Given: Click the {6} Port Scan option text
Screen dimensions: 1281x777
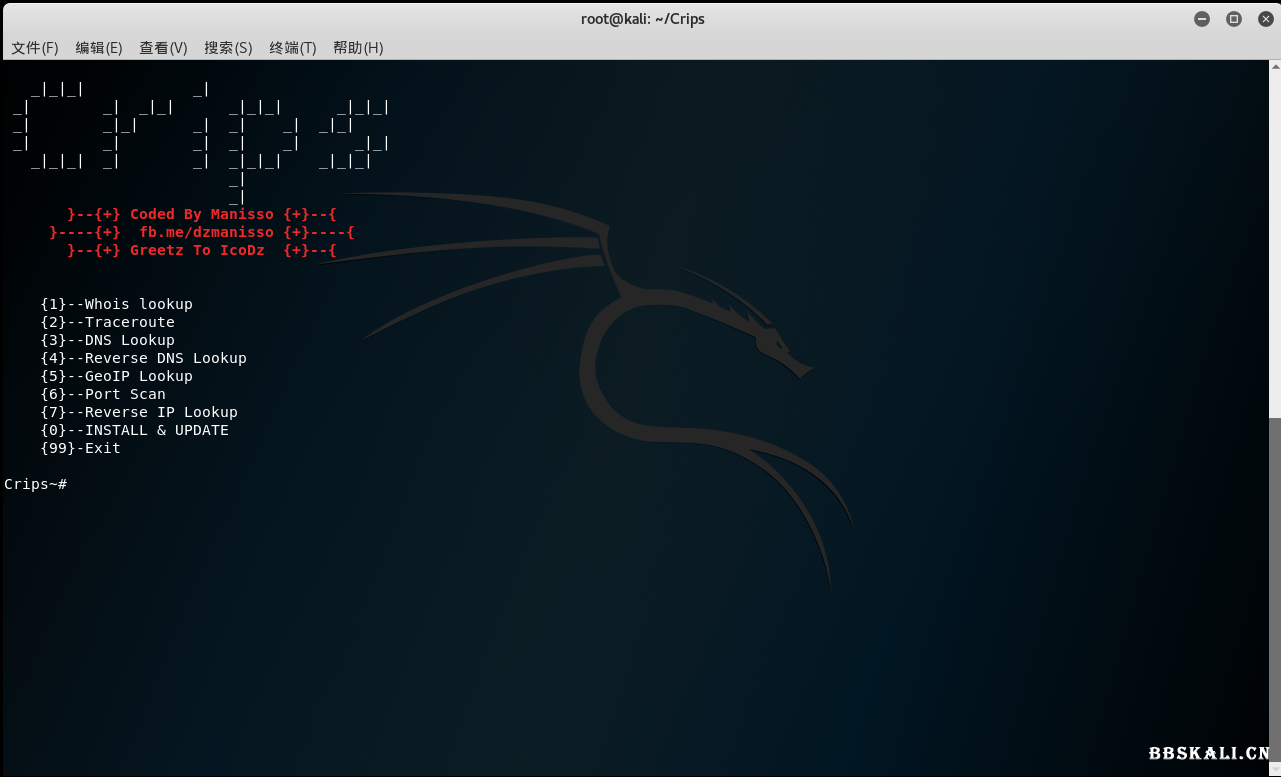Looking at the screenshot, I should [103, 394].
